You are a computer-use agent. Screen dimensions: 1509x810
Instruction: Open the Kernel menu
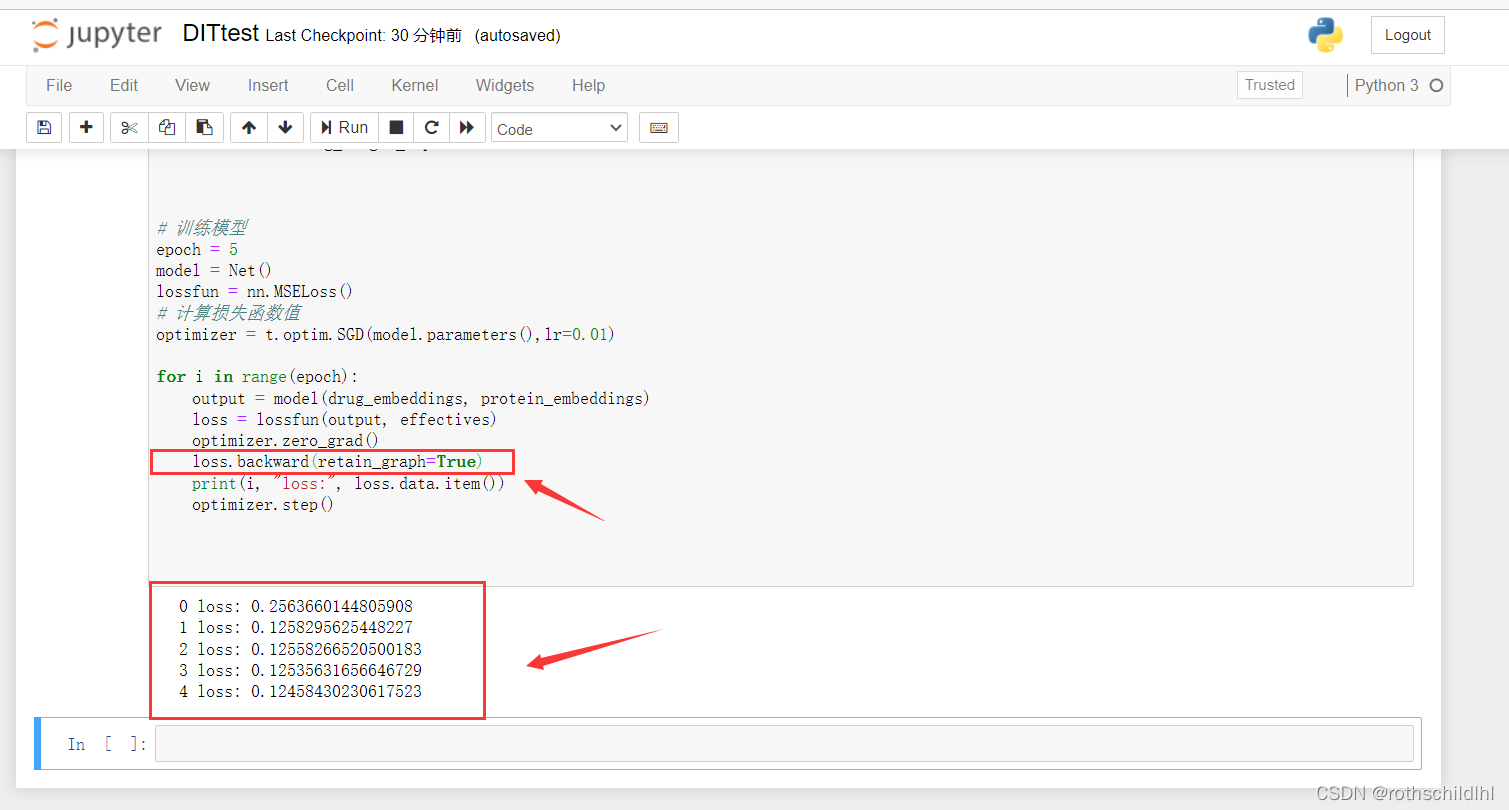tap(414, 85)
